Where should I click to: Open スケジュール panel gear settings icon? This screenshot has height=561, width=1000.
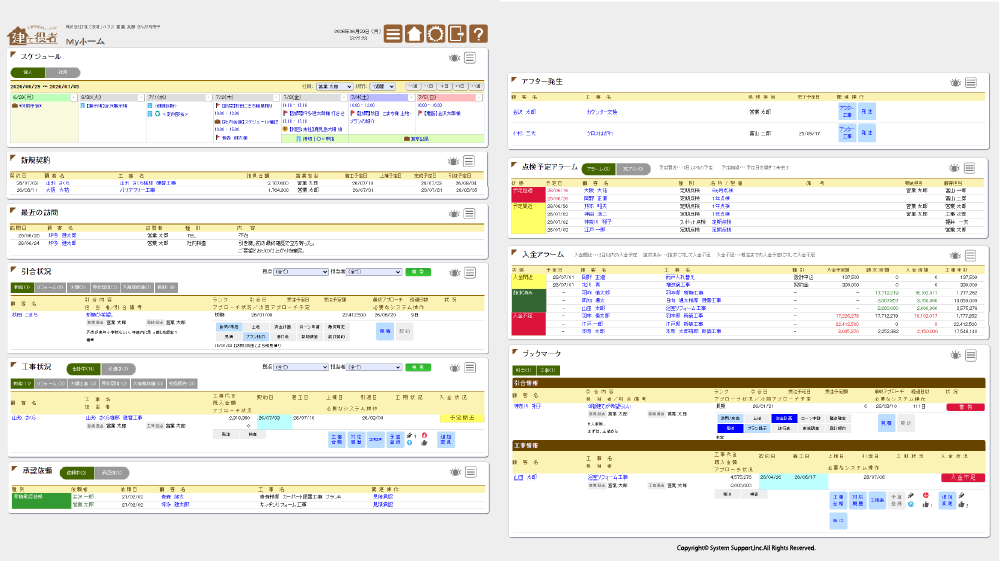[454, 58]
